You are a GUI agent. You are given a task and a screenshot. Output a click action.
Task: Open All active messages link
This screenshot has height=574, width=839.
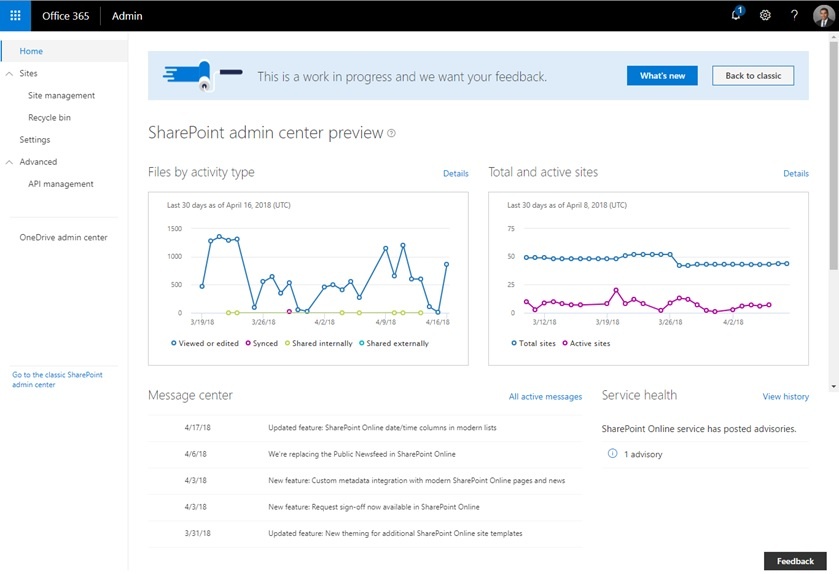pyautogui.click(x=545, y=396)
